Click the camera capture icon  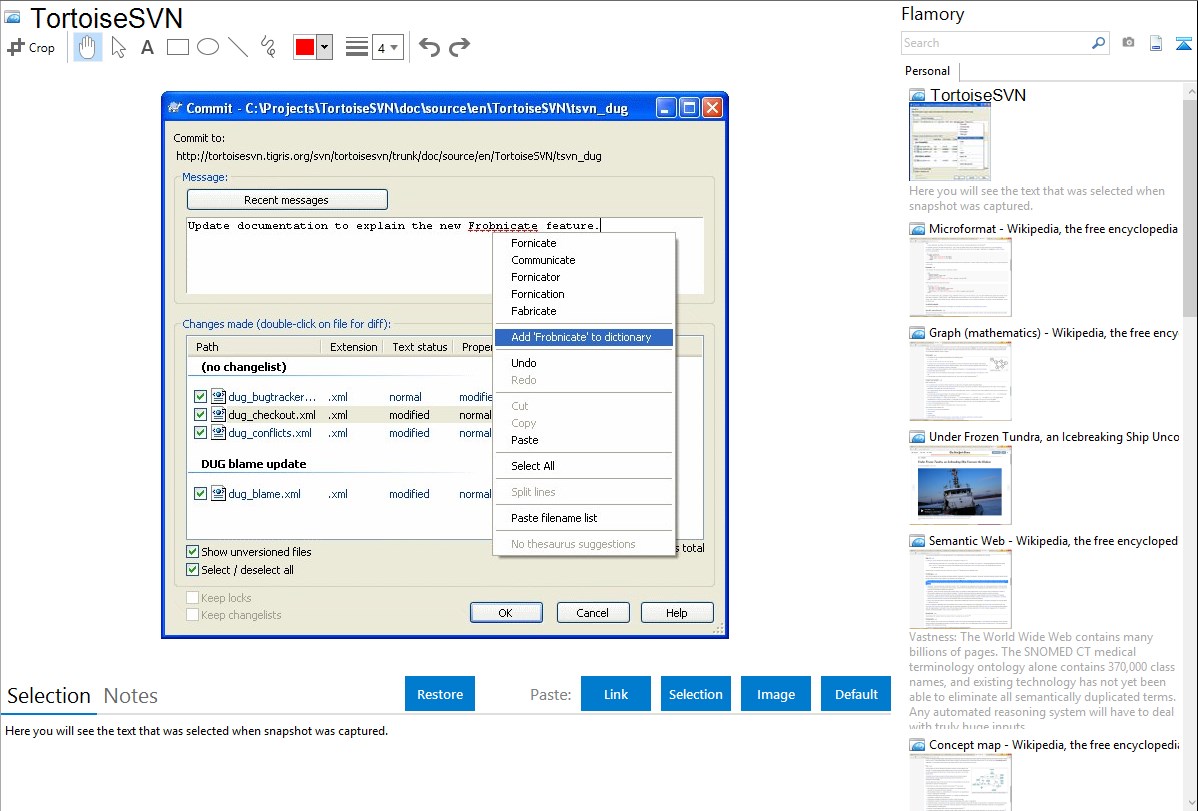1128,43
